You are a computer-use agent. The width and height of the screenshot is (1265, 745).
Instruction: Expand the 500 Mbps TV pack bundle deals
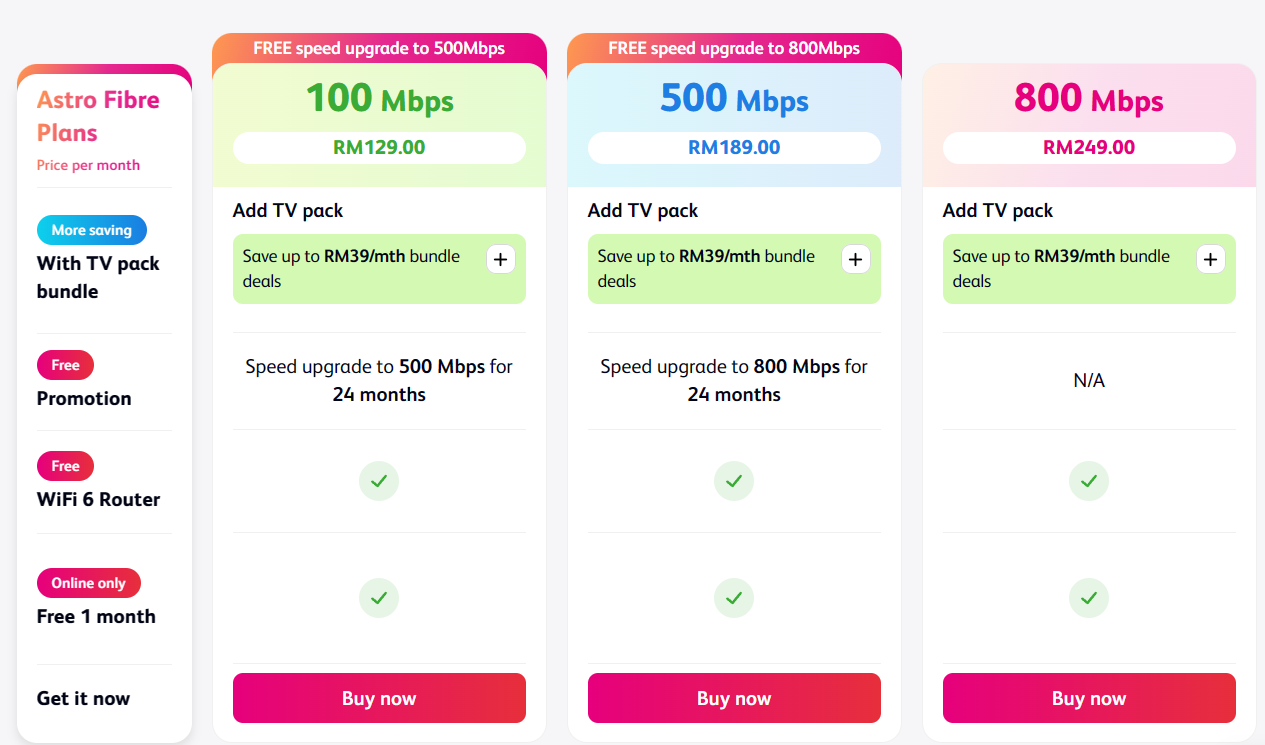[x=855, y=260]
